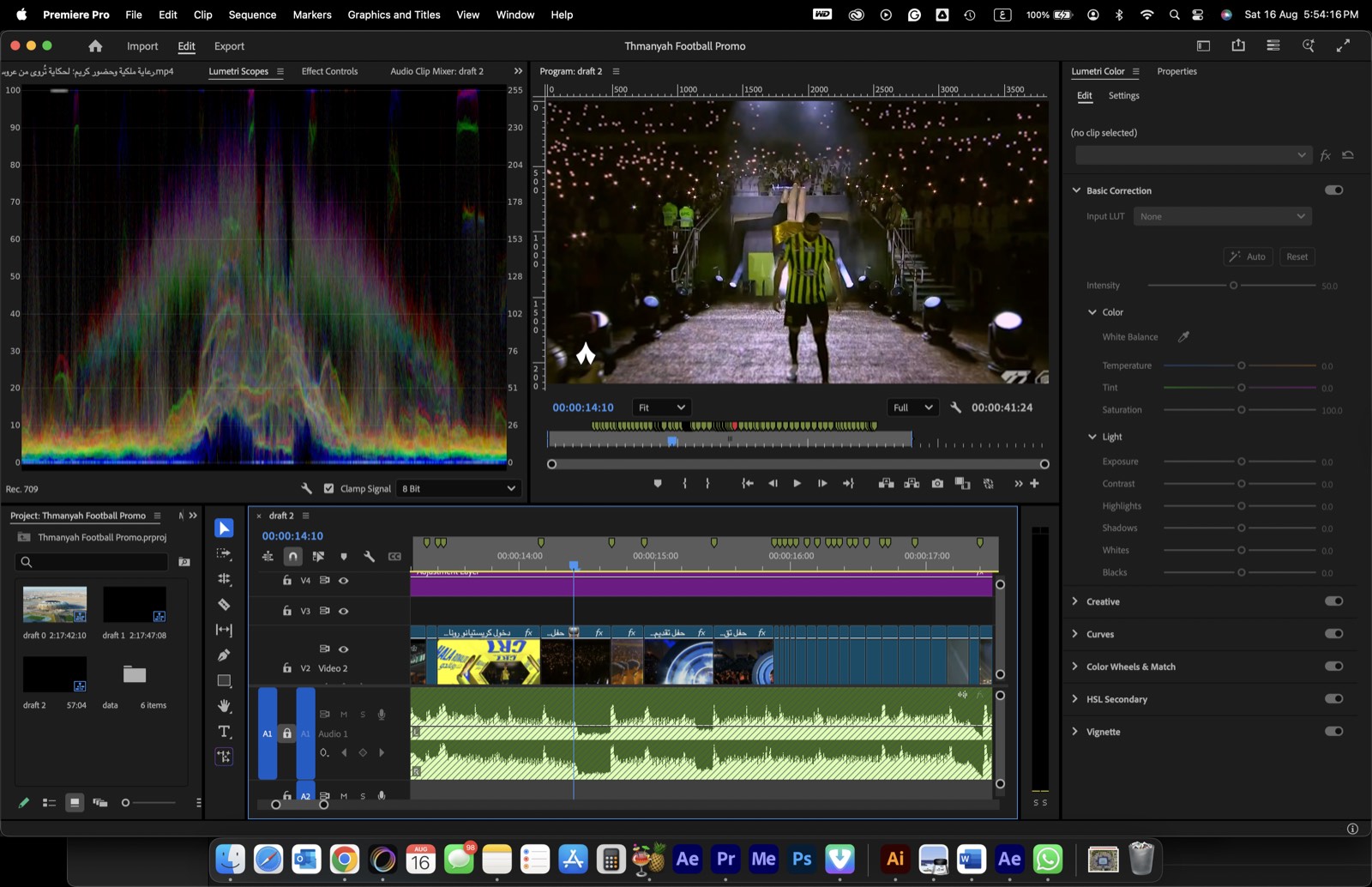Click the Add Marker button in monitor
The width and height of the screenshot is (1372, 887).
[x=658, y=484]
